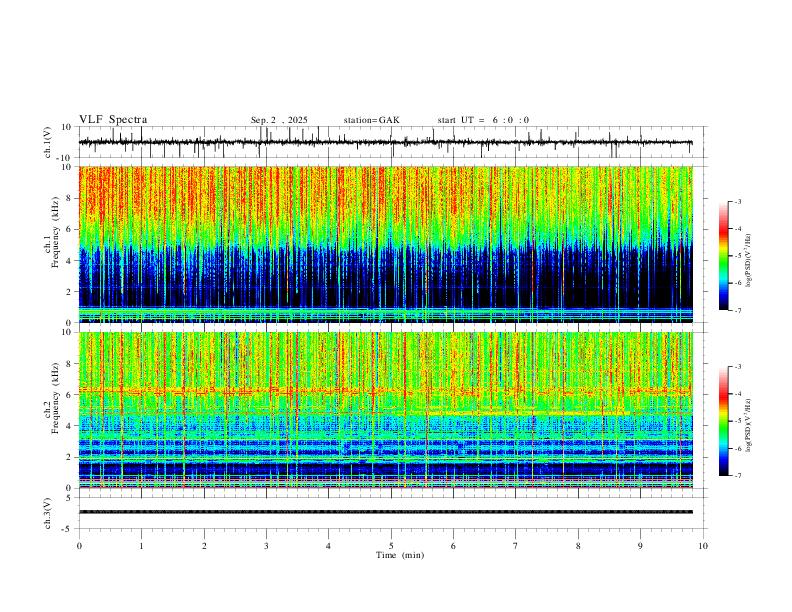Click the "start UT = 6 :0 :0" text
Viewport: 792px width, 612px height.
(x=483, y=120)
